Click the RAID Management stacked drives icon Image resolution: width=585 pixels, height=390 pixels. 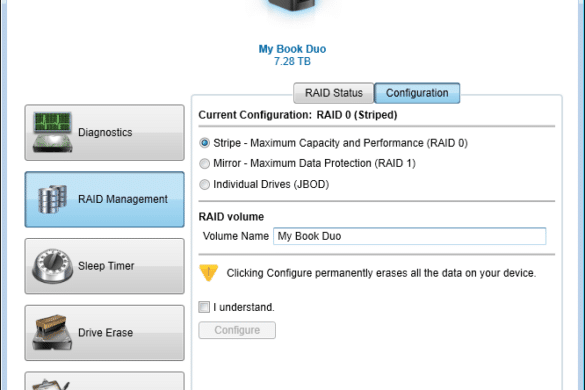tap(52, 199)
